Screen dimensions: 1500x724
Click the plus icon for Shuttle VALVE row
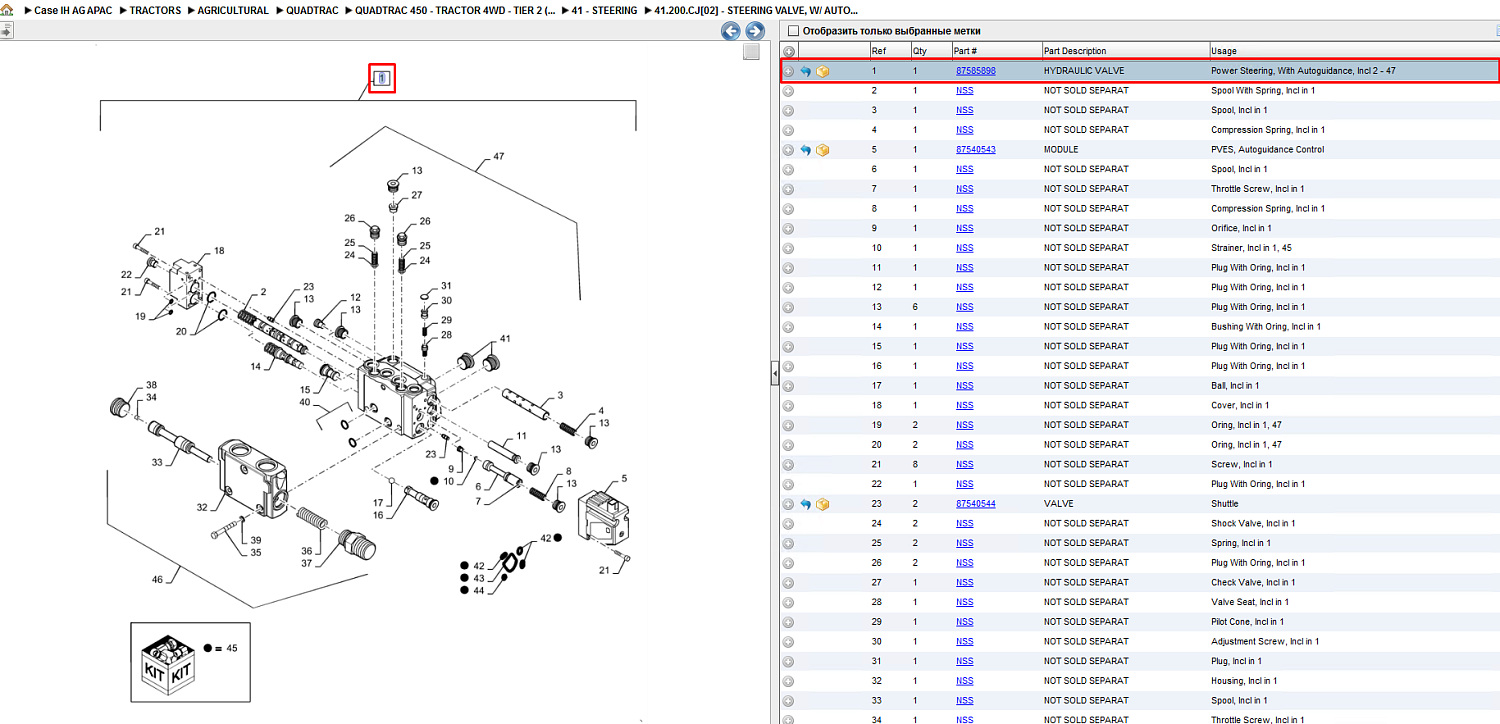pyautogui.click(x=789, y=504)
